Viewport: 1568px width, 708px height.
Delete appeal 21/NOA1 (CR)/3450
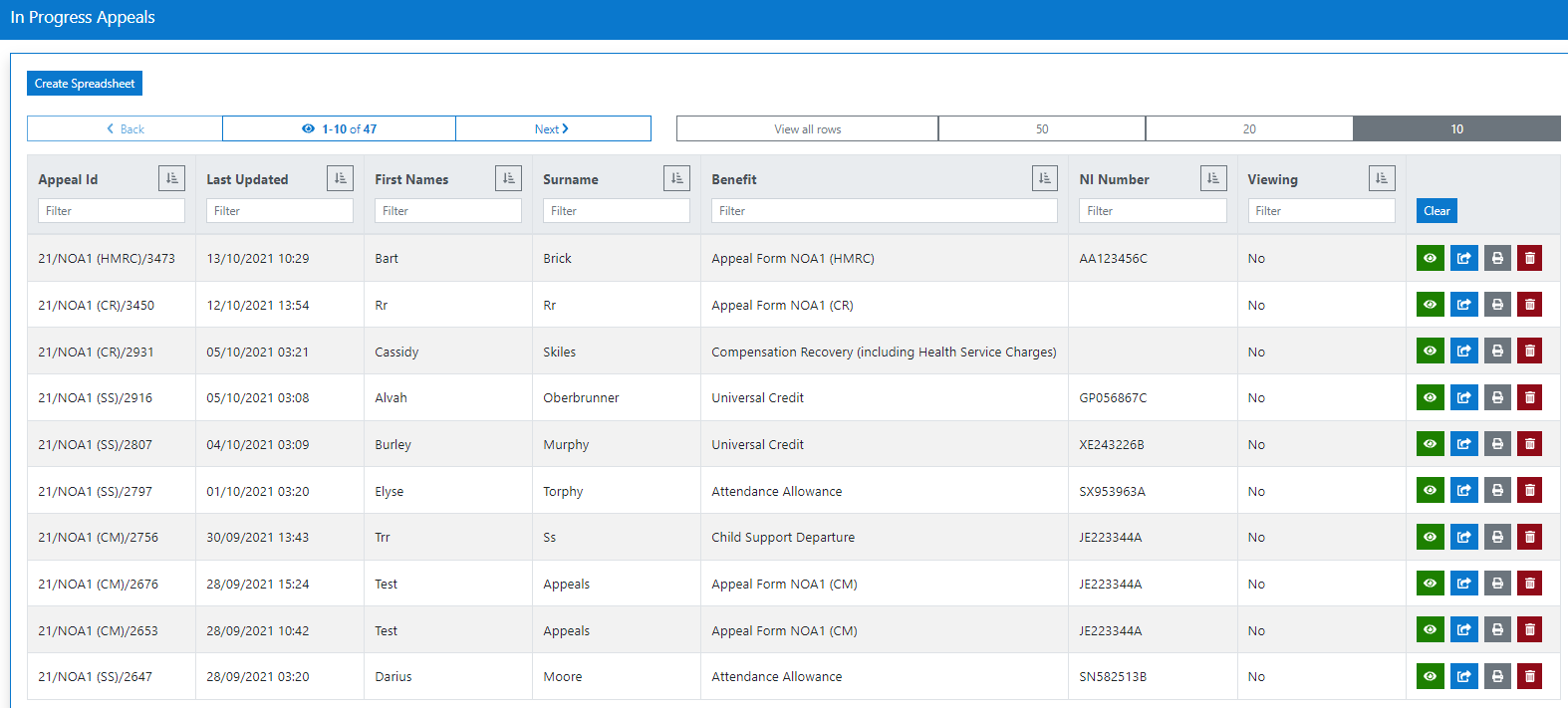tap(1529, 305)
